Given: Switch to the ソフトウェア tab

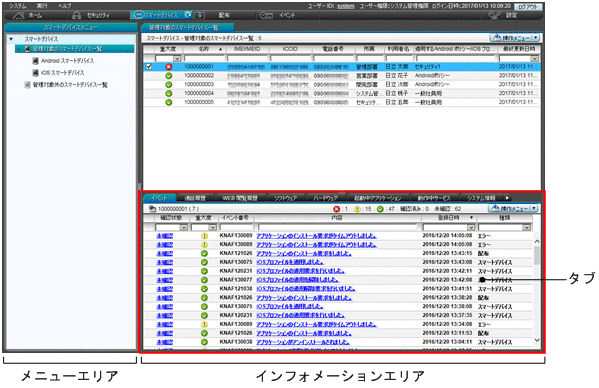Looking at the screenshot, I should pos(285,198).
